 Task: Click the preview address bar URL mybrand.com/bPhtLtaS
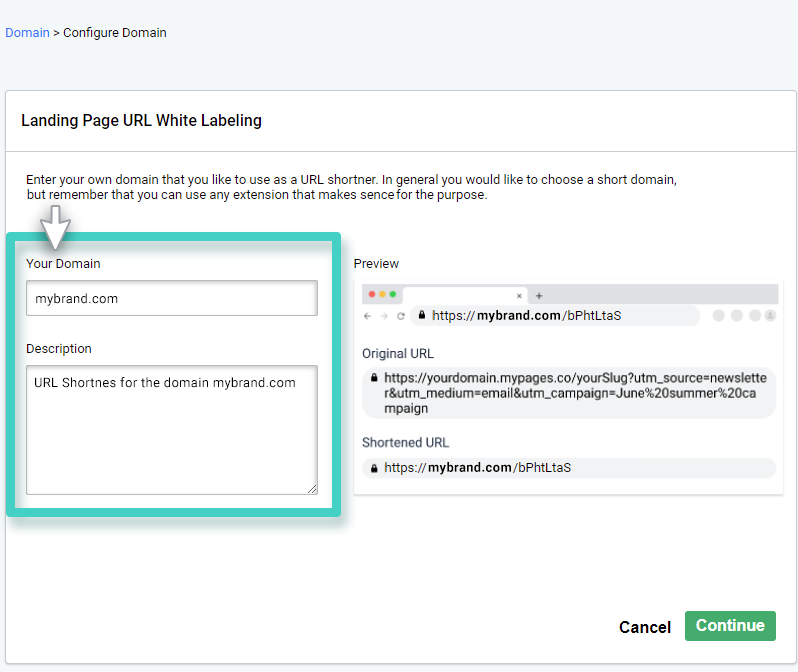[x=527, y=316]
